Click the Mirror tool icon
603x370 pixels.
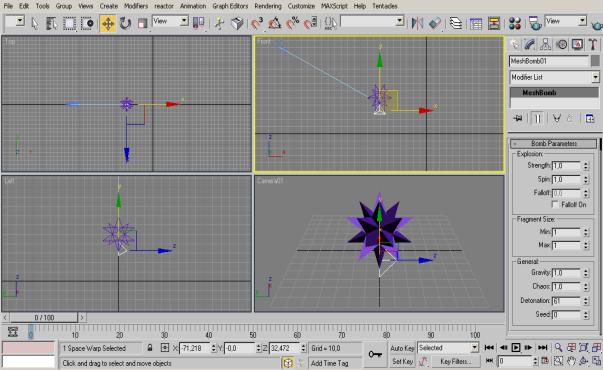click(x=417, y=23)
